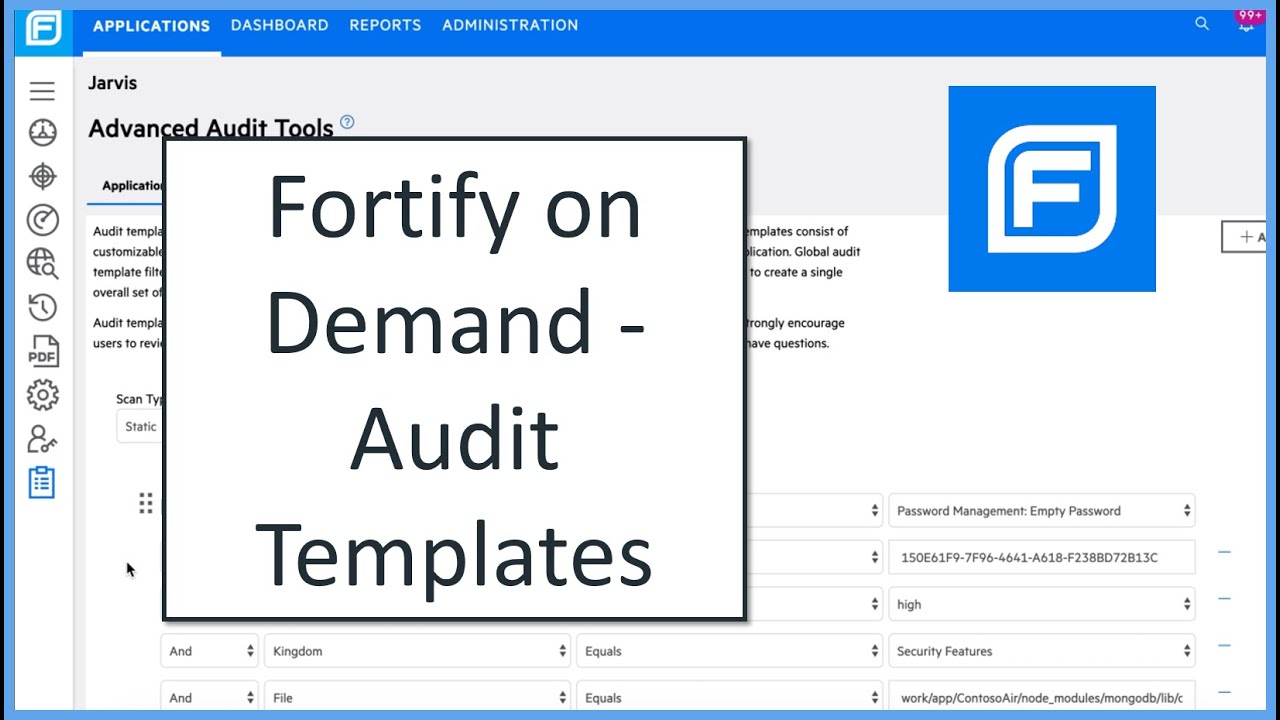Open the DASHBOARD menu
This screenshot has height=720, width=1280.
[279, 25]
